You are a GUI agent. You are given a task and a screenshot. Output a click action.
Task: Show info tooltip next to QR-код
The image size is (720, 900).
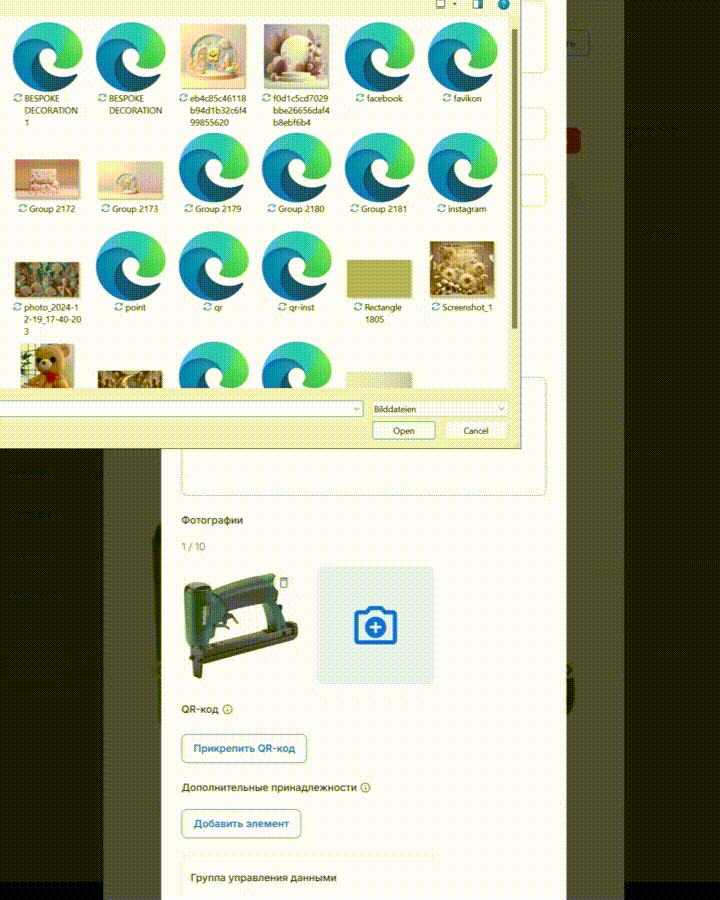(x=227, y=709)
